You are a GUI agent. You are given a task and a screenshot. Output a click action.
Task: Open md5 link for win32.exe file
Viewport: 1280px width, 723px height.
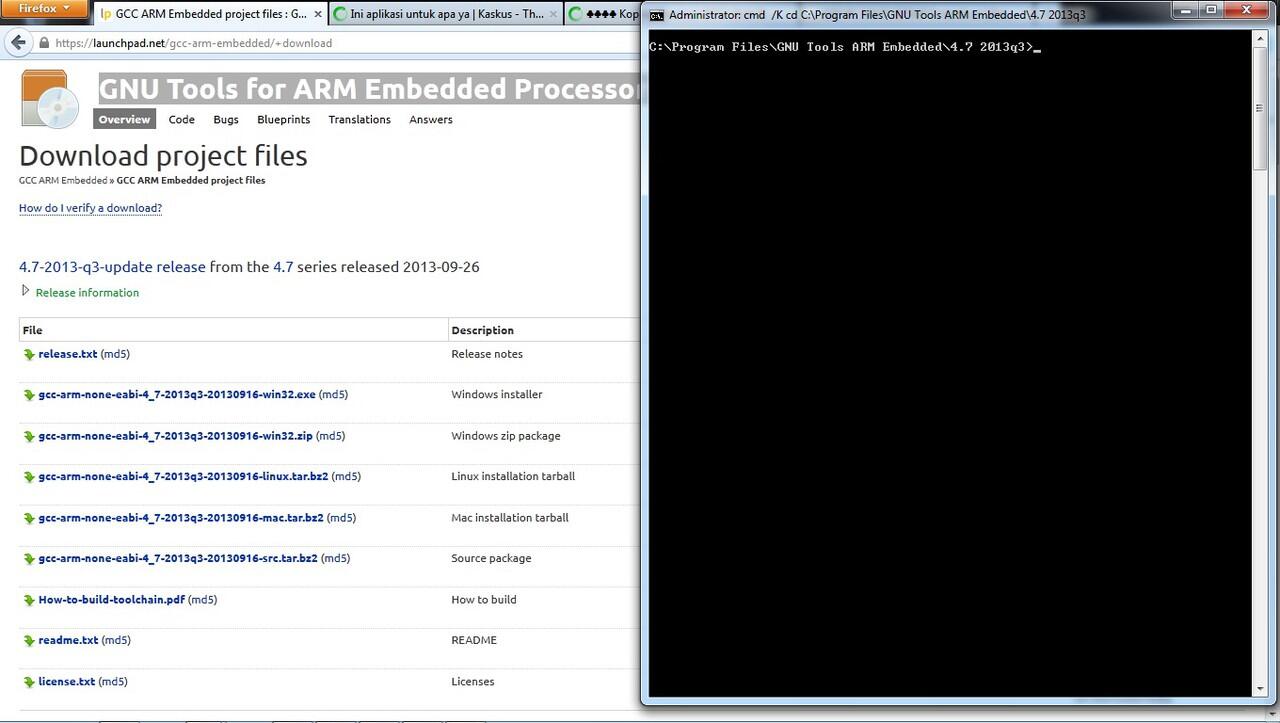tap(334, 395)
